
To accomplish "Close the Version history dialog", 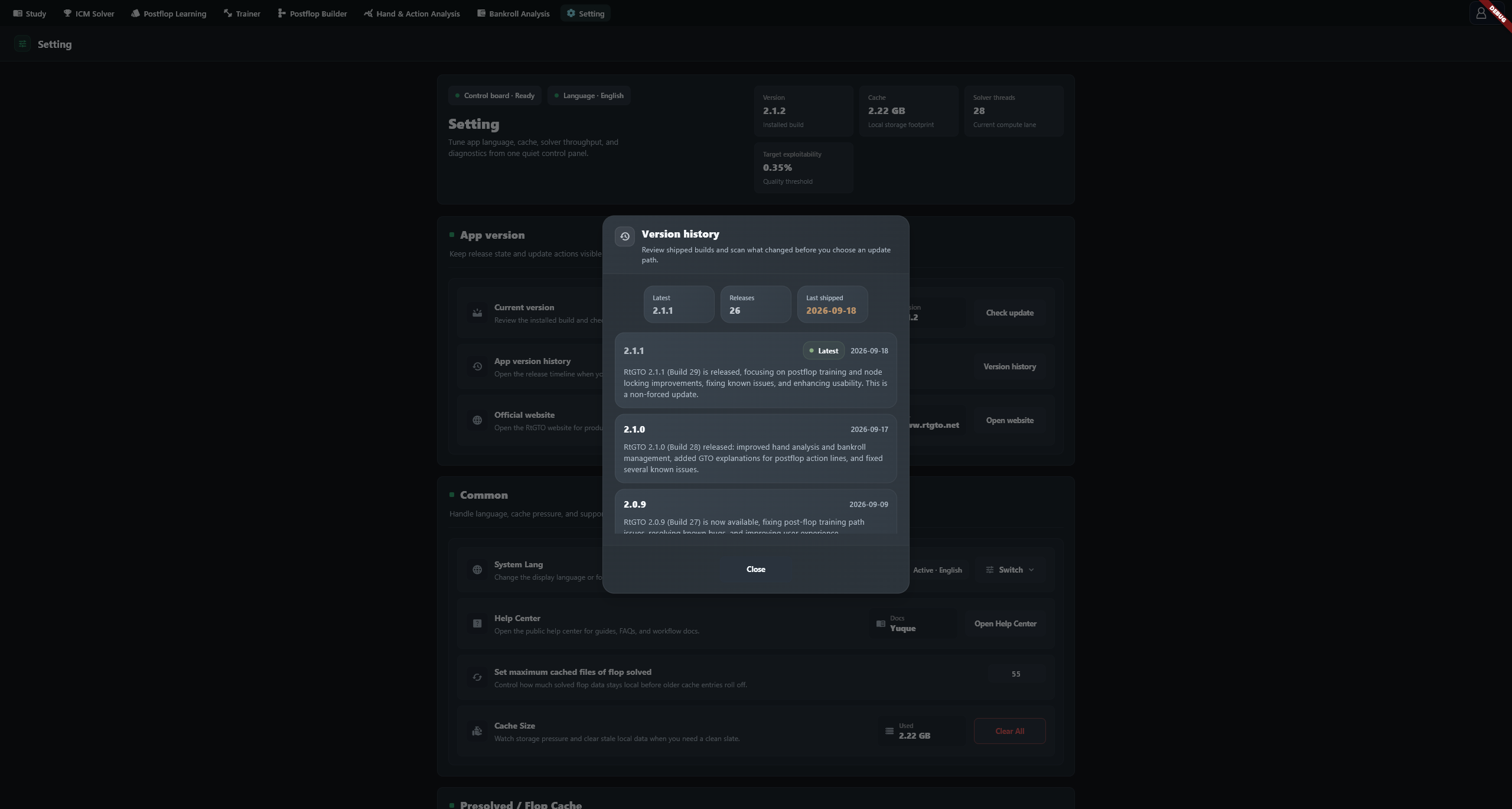I will [x=756, y=570].
